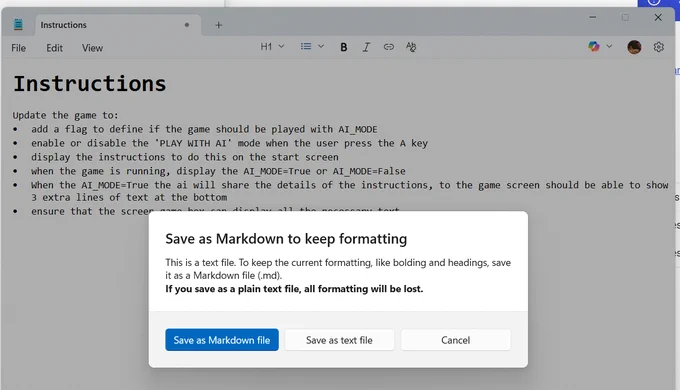Toggle italic formatting
The height and width of the screenshot is (390, 680).
pyautogui.click(x=366, y=47)
